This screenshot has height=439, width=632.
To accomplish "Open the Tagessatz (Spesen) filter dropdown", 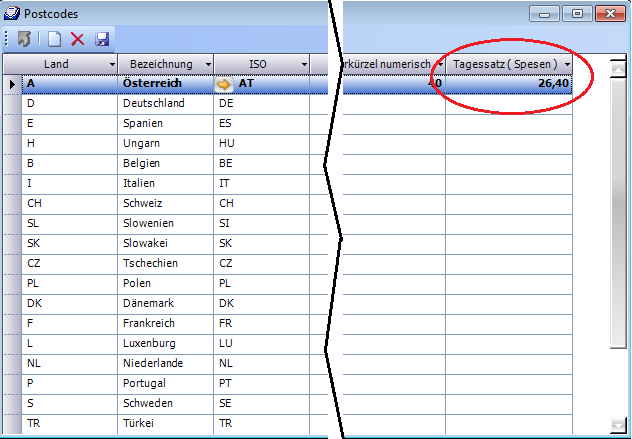I will coord(567,65).
